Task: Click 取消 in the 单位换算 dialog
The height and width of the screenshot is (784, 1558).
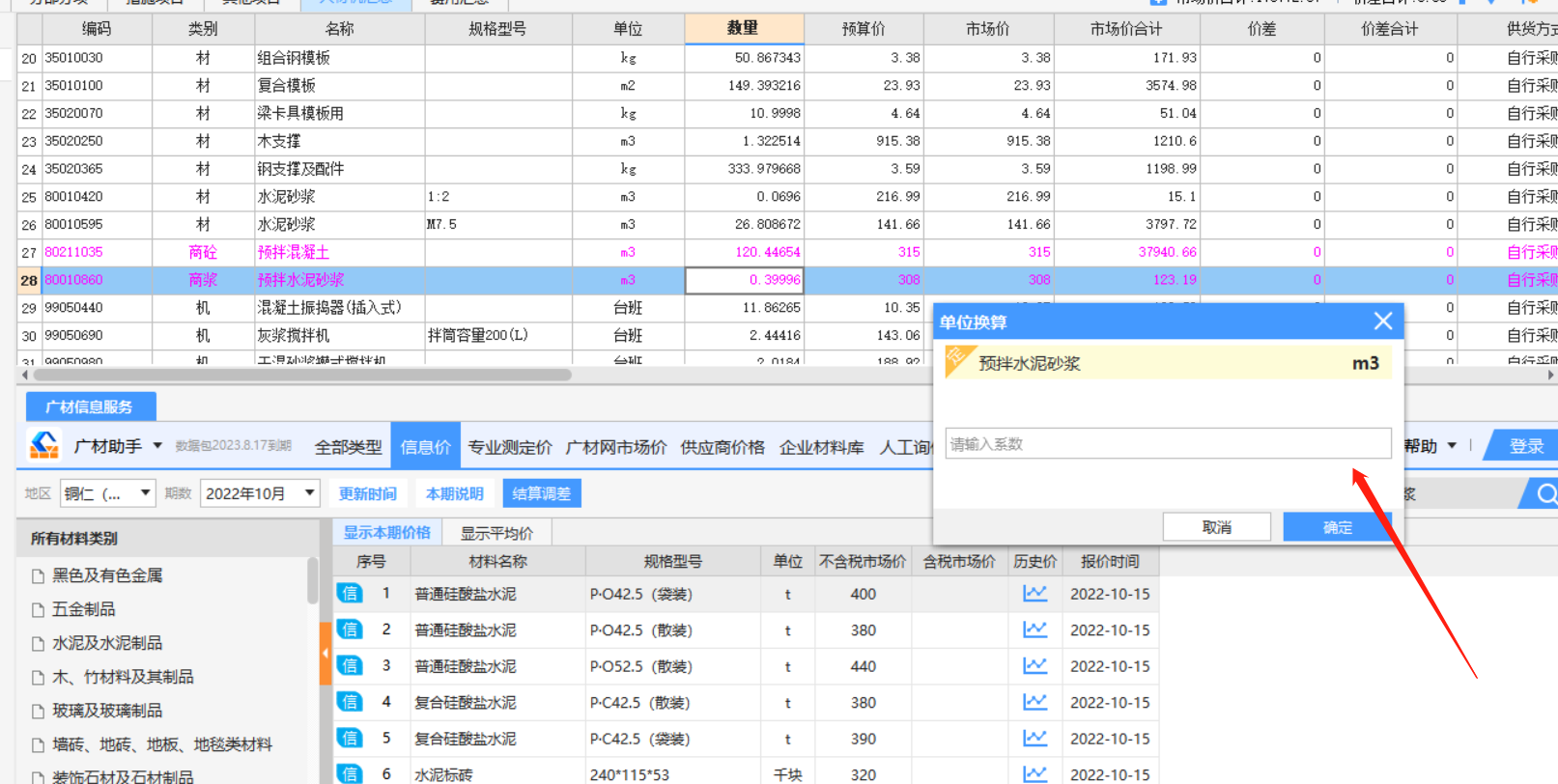Action: (1216, 527)
